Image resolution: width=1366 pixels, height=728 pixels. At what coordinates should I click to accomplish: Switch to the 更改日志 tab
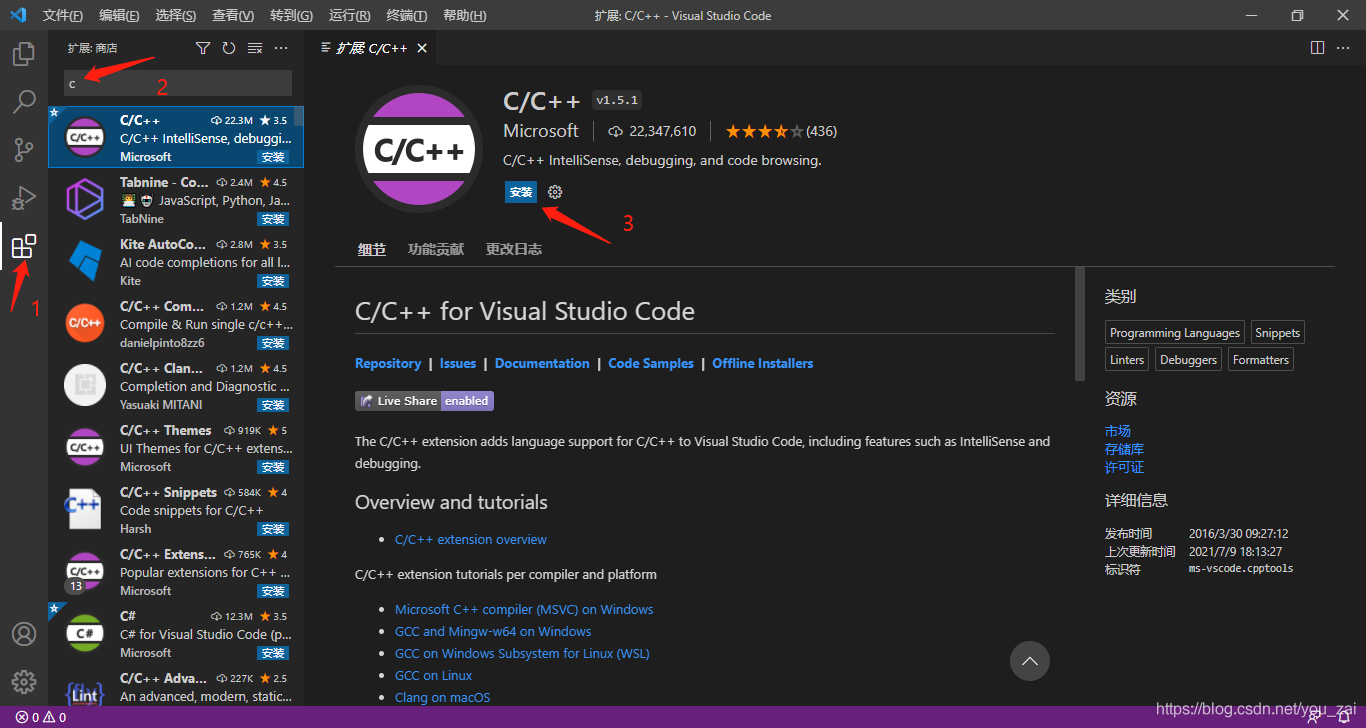point(514,248)
